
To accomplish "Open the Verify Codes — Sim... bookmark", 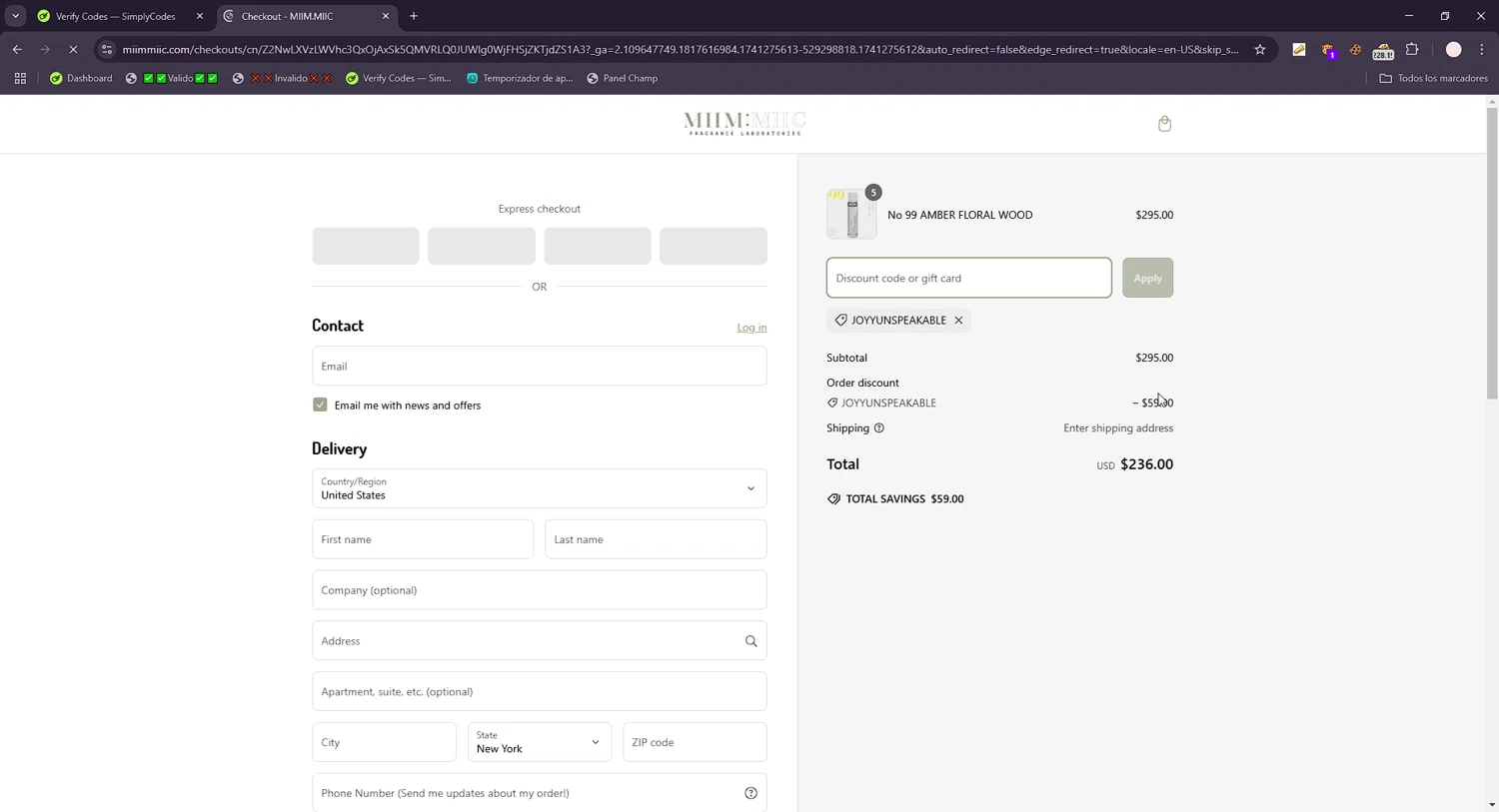I will point(398,78).
